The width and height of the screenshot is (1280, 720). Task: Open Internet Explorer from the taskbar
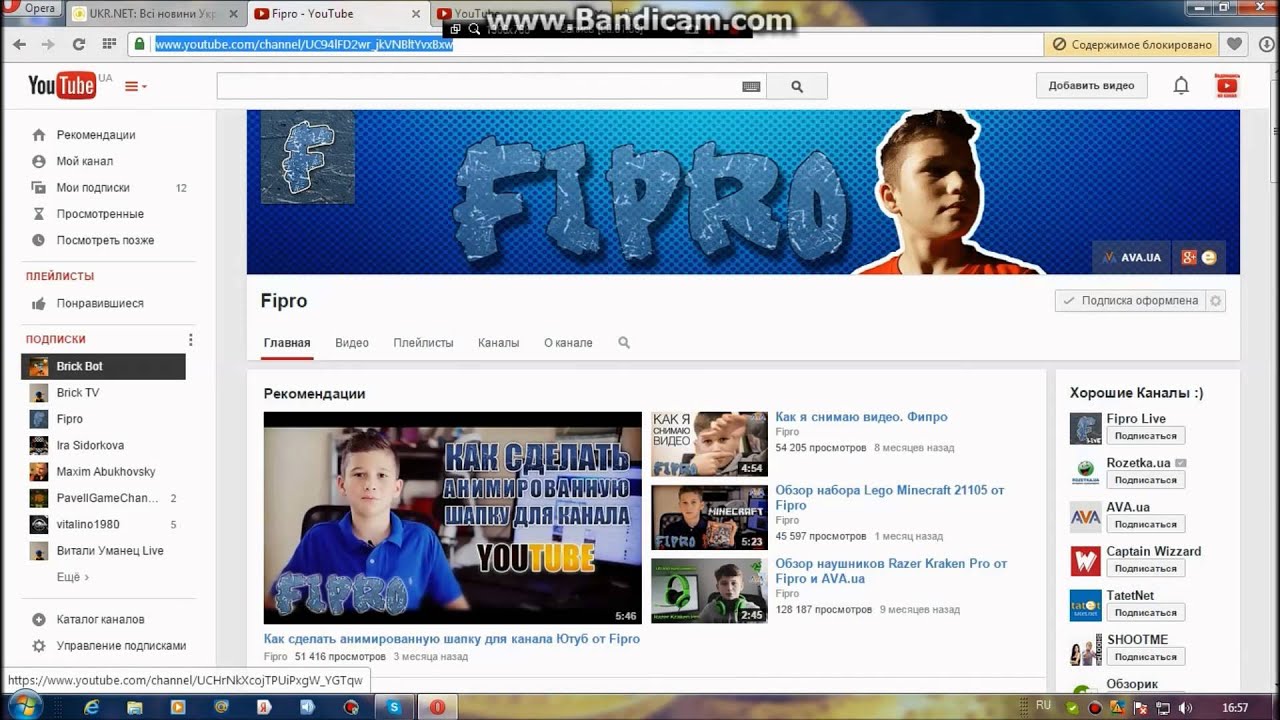[92, 707]
